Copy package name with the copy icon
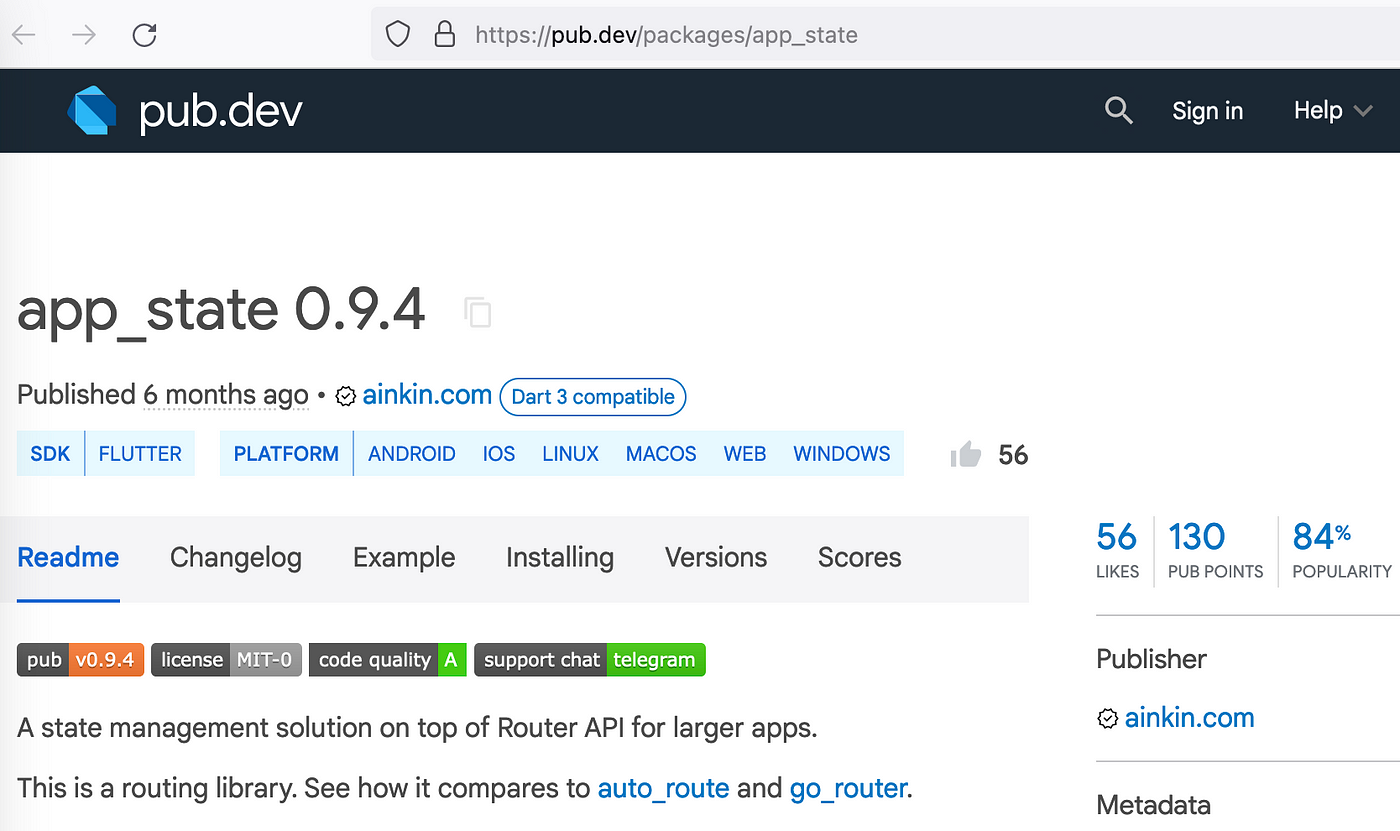 (478, 312)
